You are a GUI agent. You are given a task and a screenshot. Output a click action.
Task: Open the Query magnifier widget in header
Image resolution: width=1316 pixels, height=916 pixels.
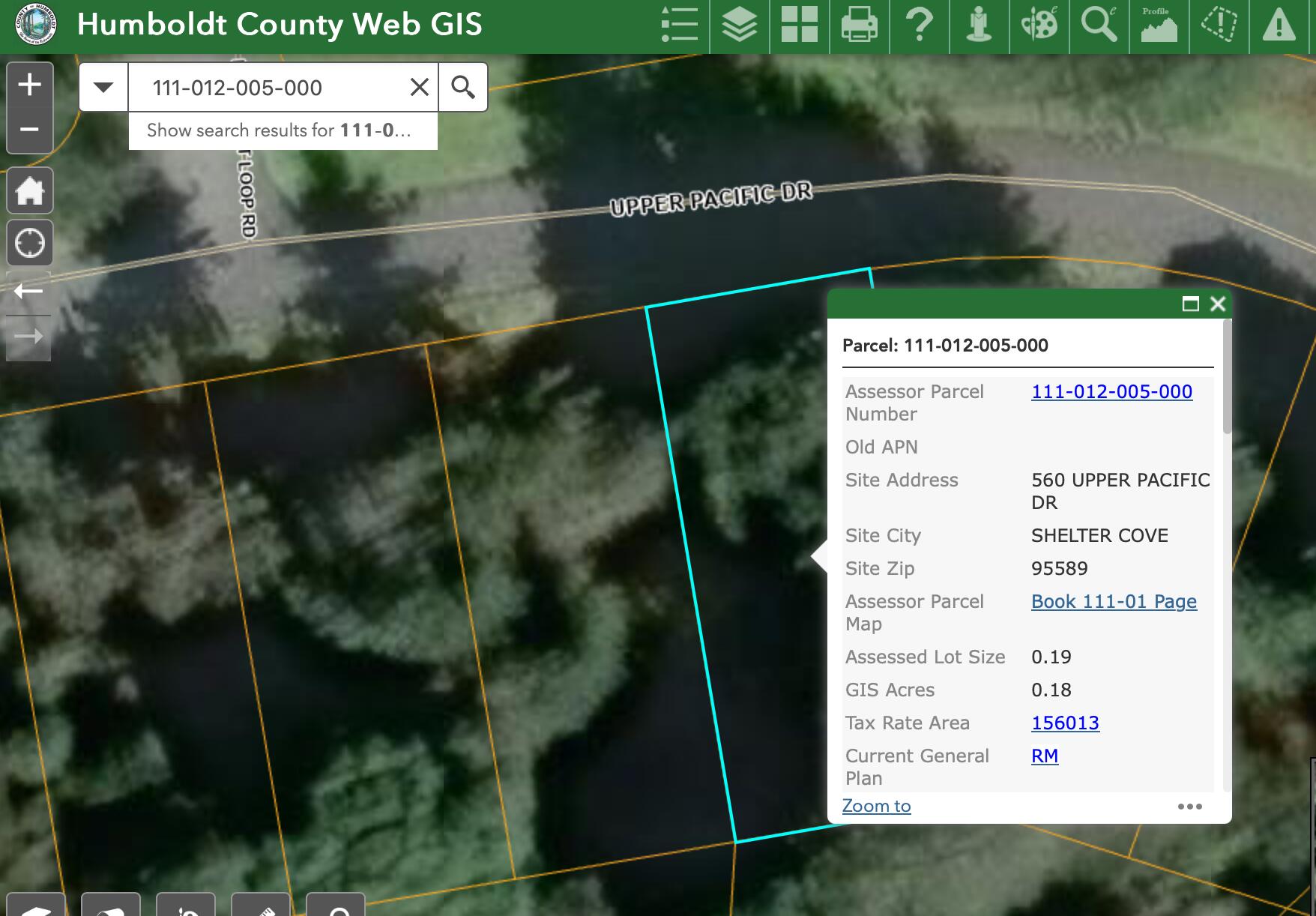pyautogui.click(x=1099, y=24)
